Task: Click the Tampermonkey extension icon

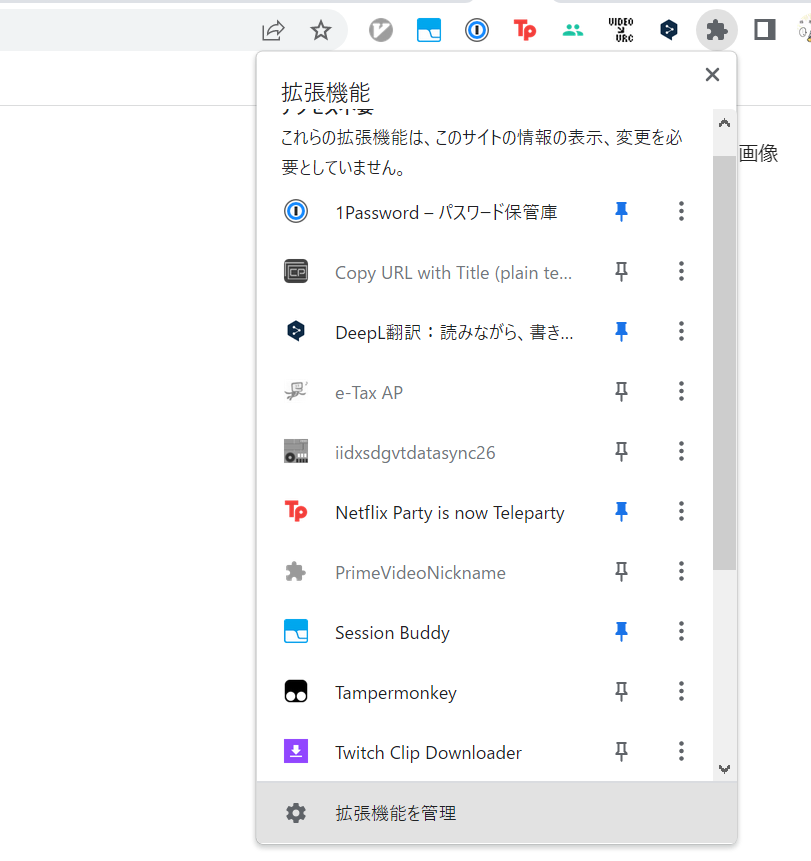Action: (296, 691)
